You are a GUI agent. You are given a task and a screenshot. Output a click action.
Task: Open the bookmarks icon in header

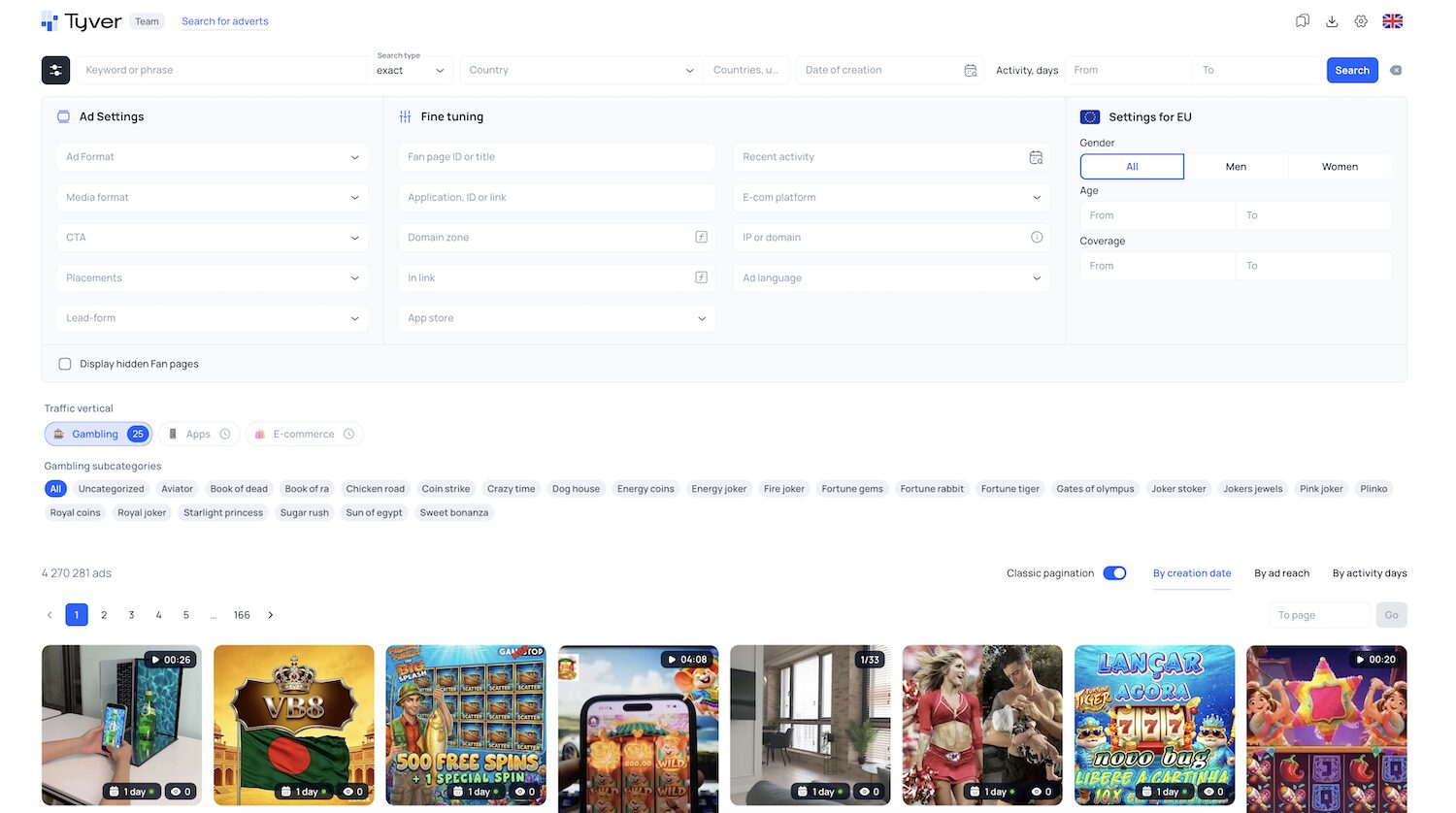pyautogui.click(x=1303, y=21)
